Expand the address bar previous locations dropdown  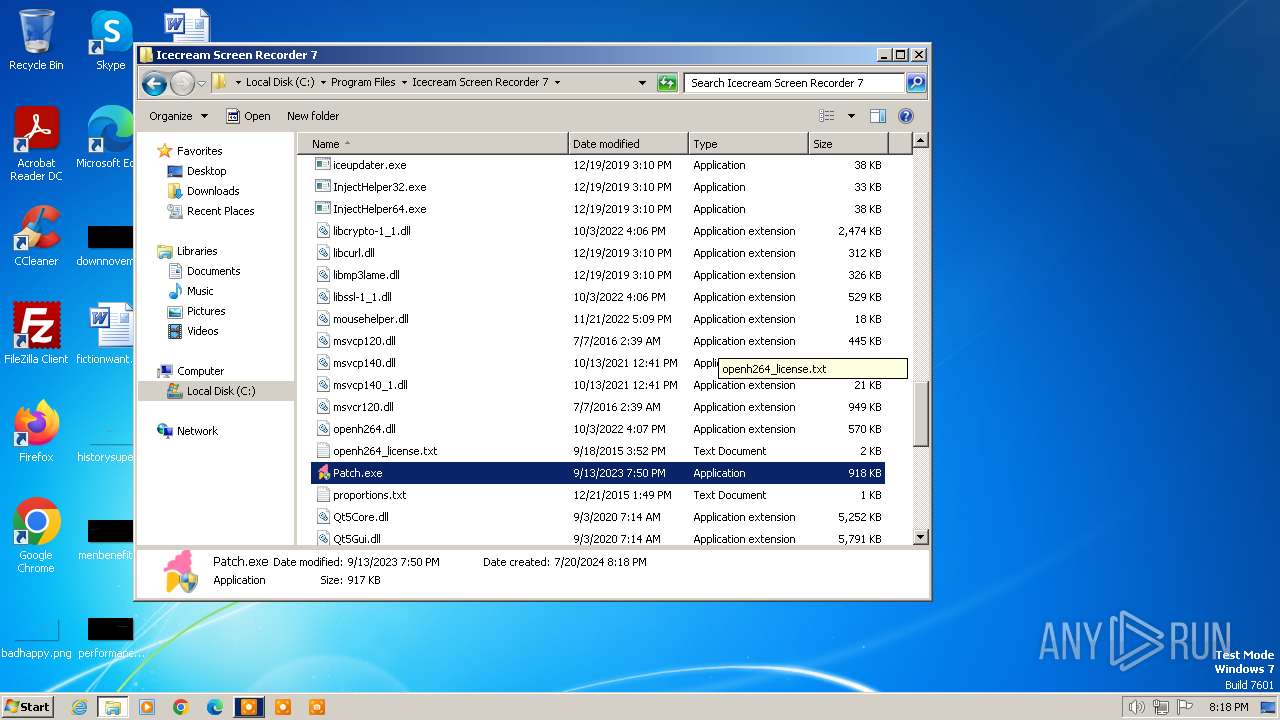[642, 83]
